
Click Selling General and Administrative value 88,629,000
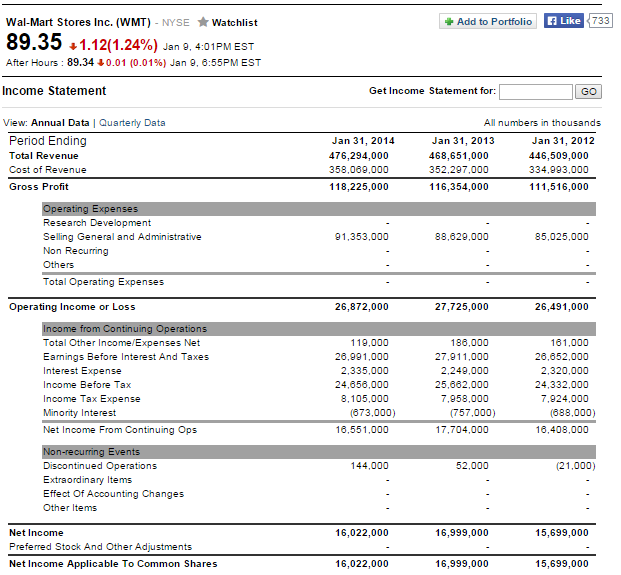(x=461, y=237)
